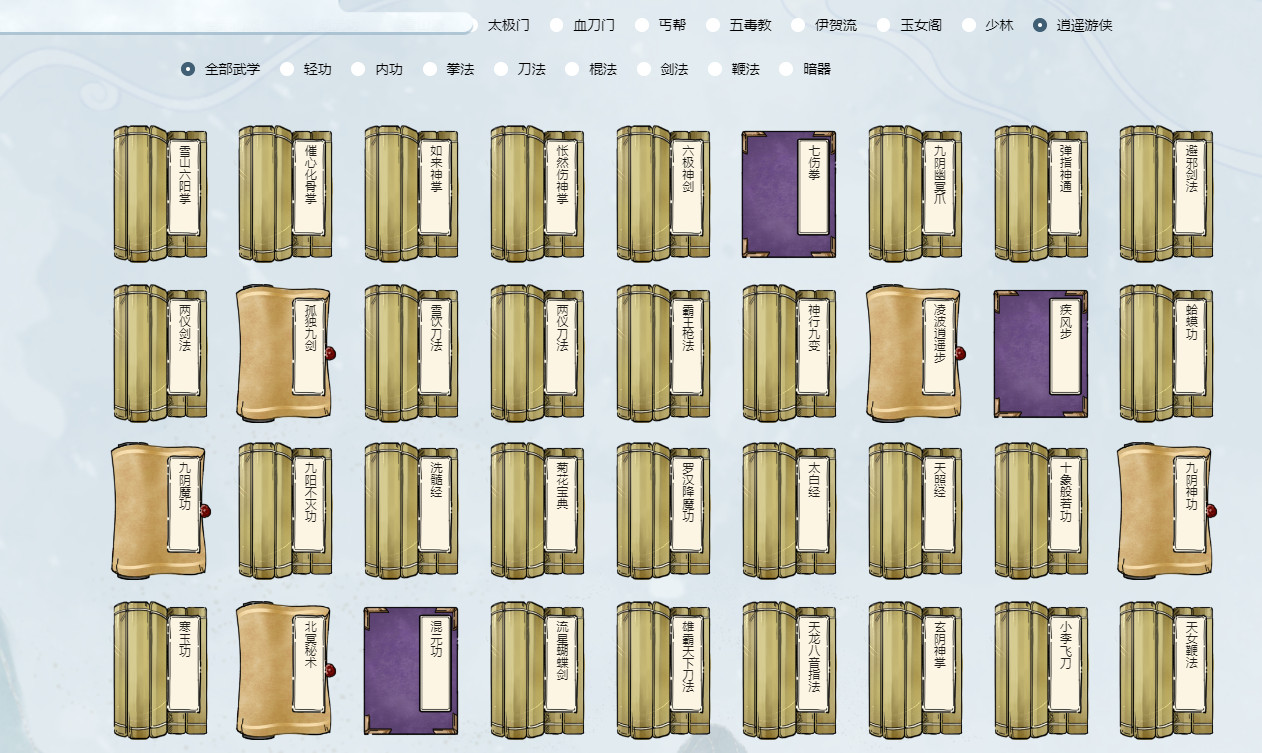Select the 菊花宝典 bamboo scroll
Image resolution: width=1262 pixels, height=753 pixels.
coord(537,511)
